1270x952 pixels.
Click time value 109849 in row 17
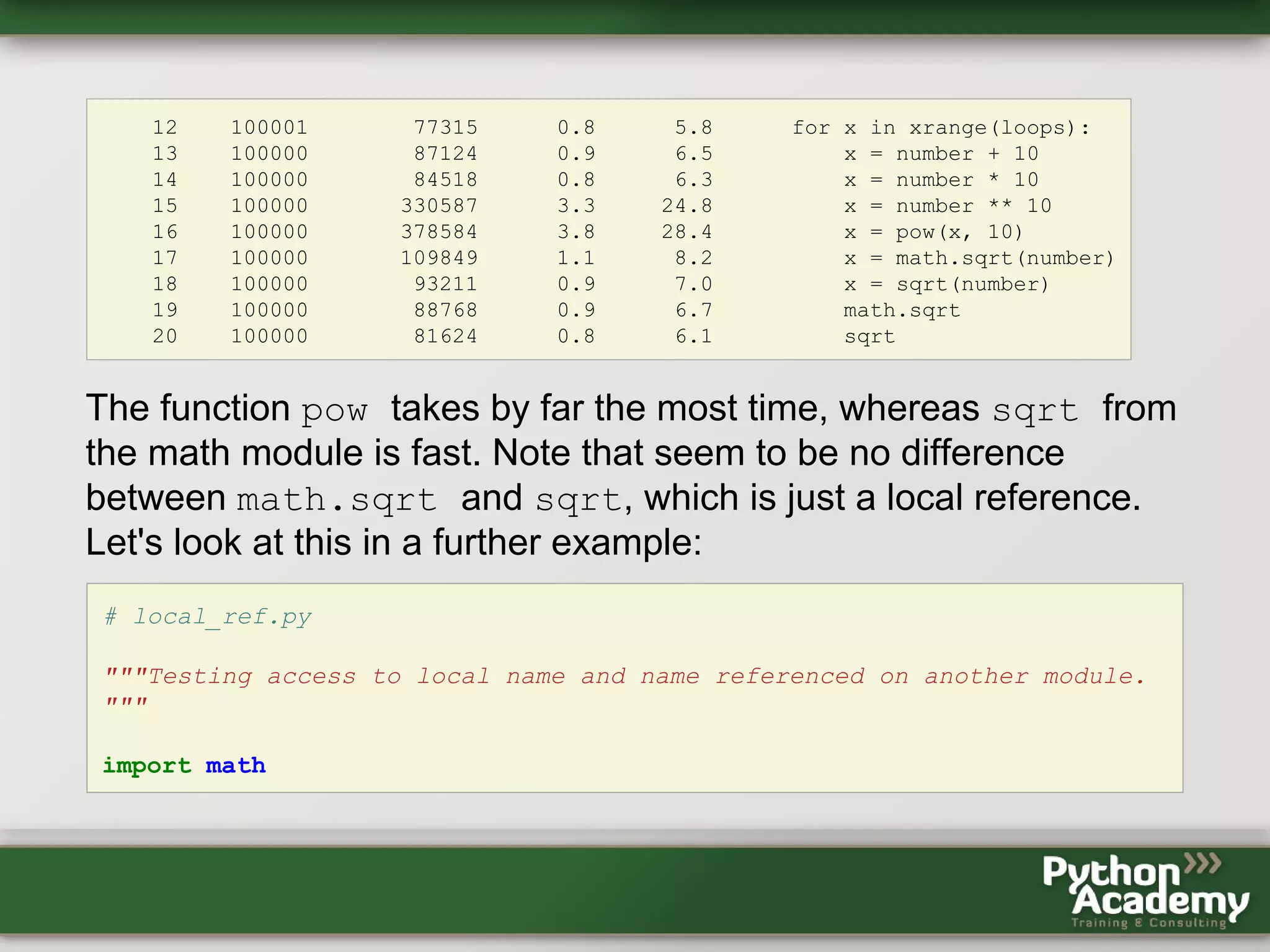point(439,258)
